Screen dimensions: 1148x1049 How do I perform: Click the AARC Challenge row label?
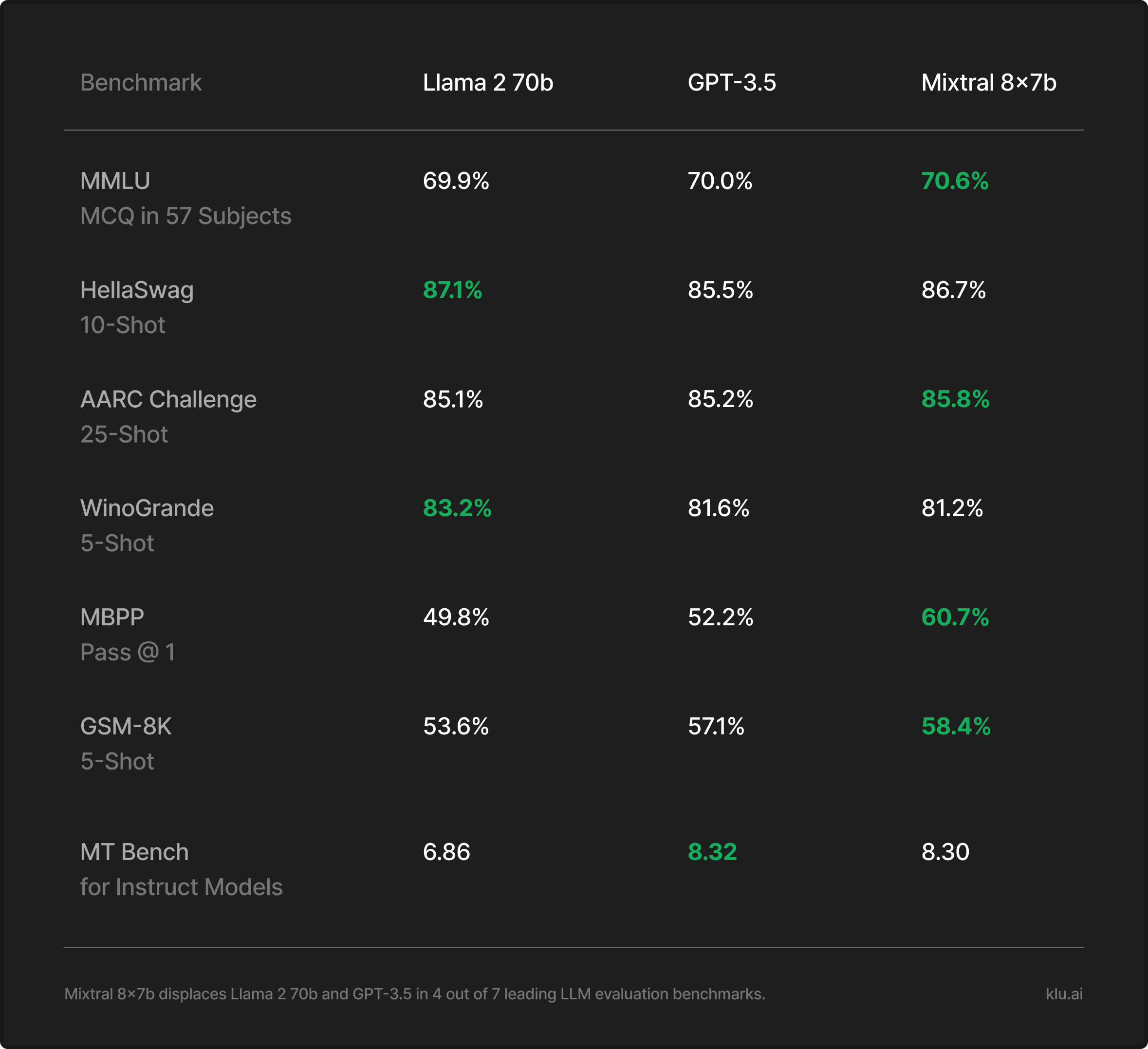168,400
